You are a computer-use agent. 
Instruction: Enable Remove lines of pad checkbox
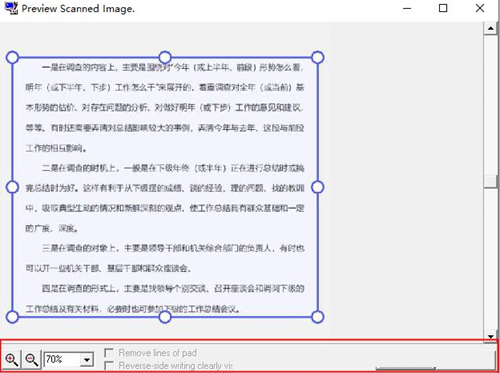pos(109,353)
